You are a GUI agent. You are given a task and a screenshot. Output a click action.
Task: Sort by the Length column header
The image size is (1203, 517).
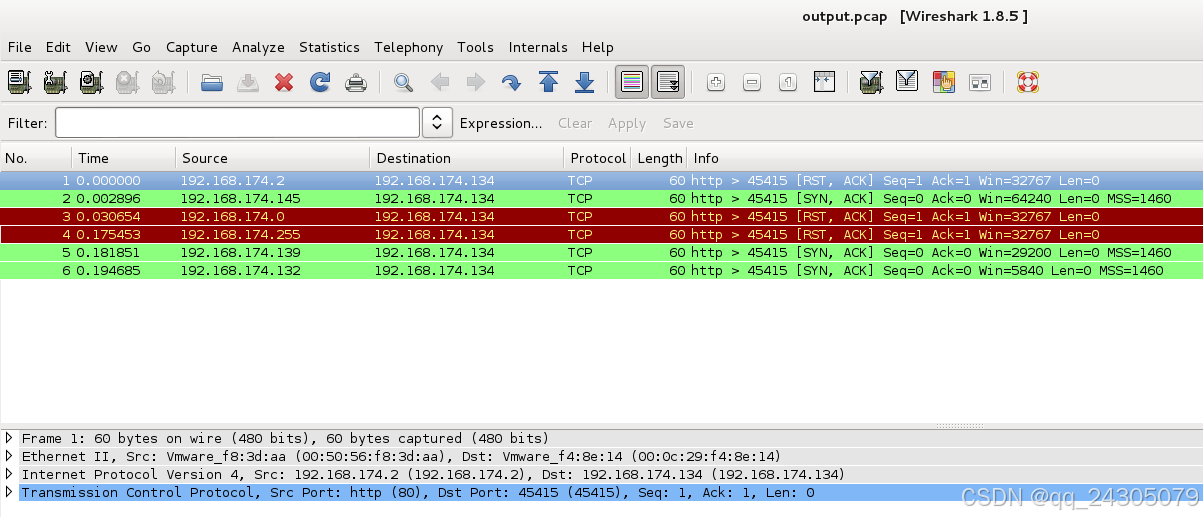(x=659, y=158)
